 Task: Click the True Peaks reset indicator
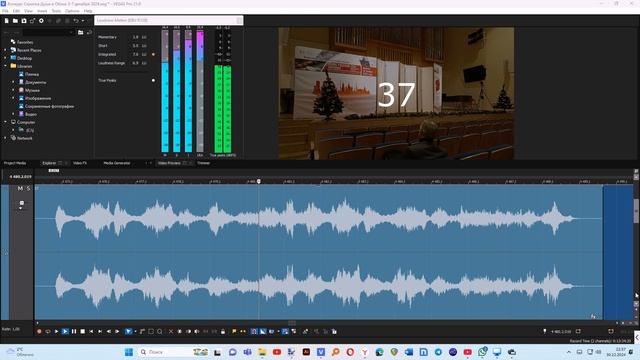tap(153, 80)
